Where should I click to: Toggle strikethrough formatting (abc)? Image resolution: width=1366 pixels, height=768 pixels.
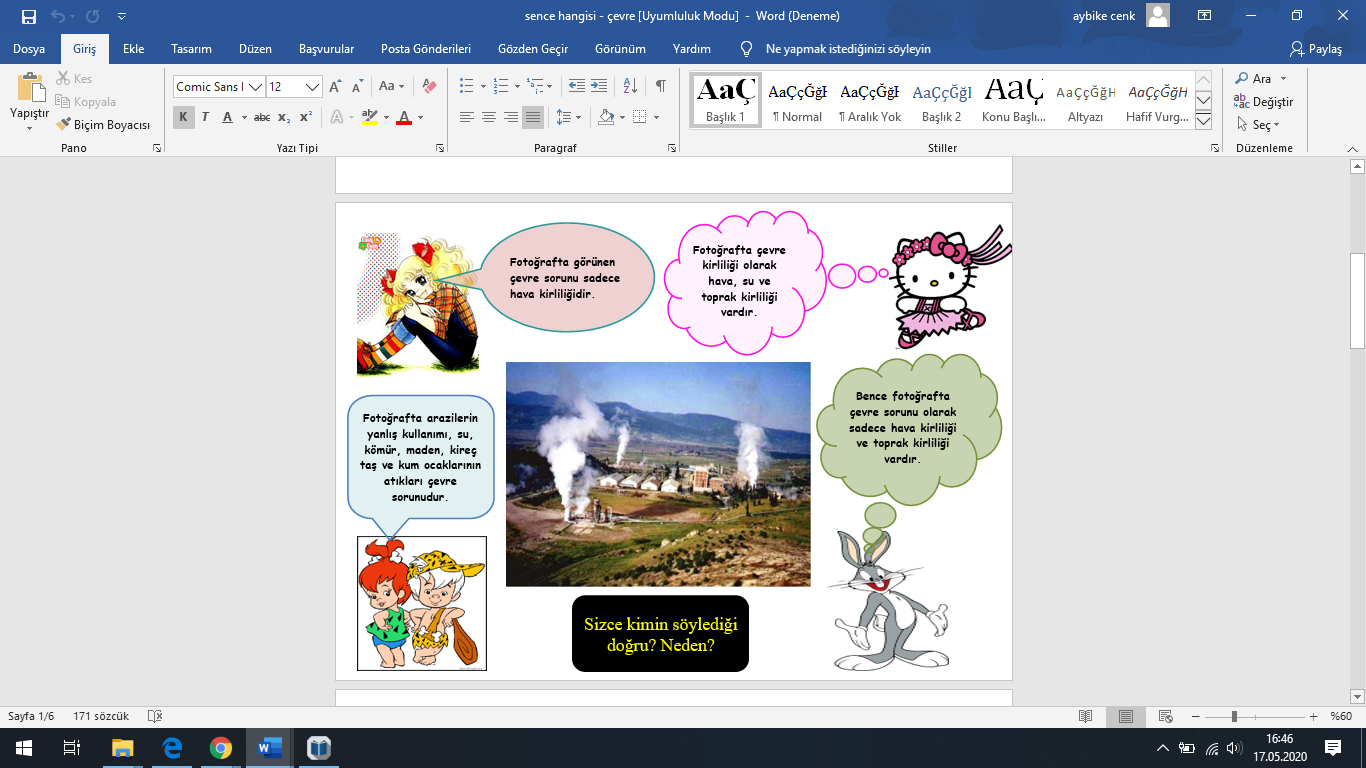(x=262, y=118)
